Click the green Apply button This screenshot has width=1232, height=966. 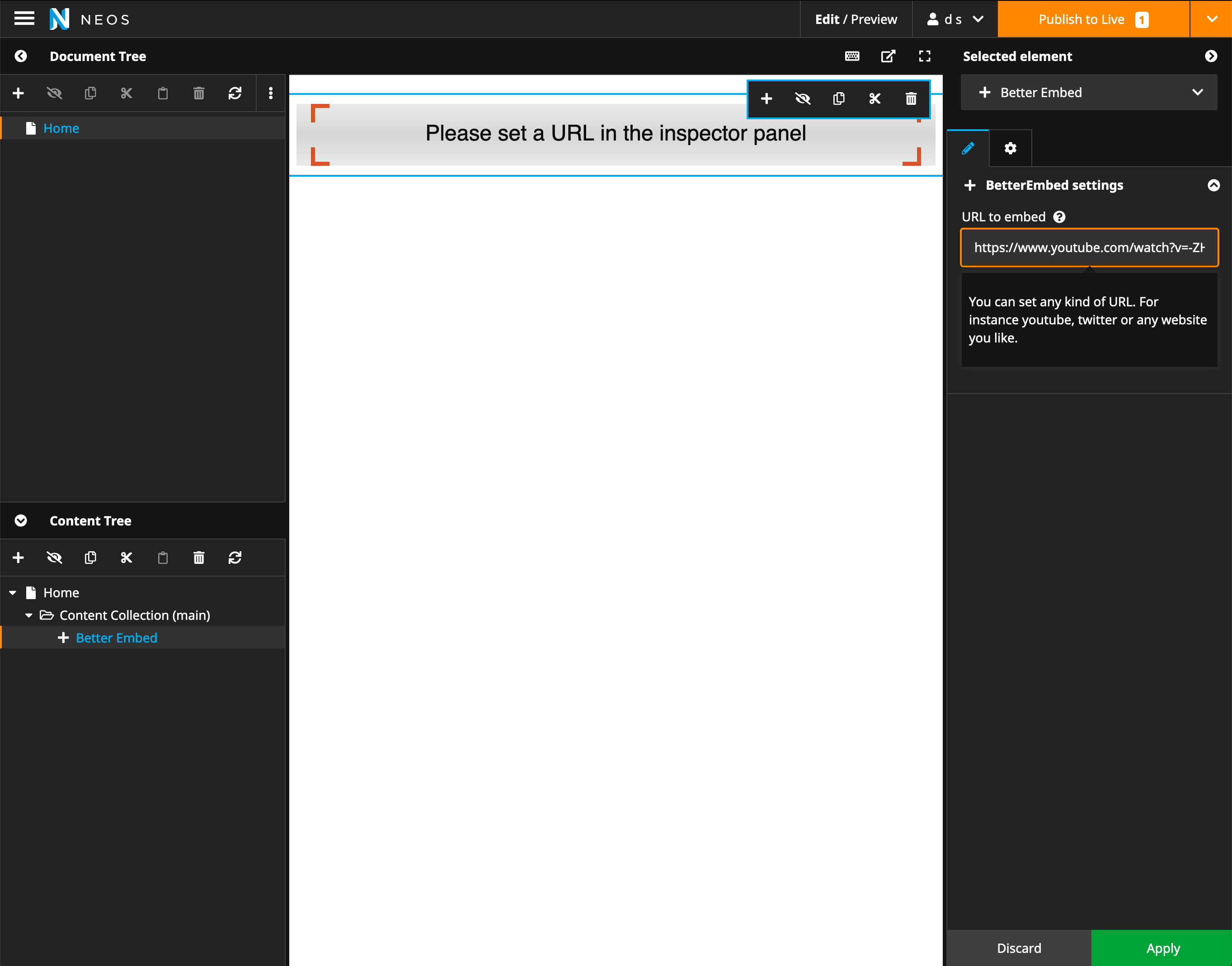click(1162, 948)
